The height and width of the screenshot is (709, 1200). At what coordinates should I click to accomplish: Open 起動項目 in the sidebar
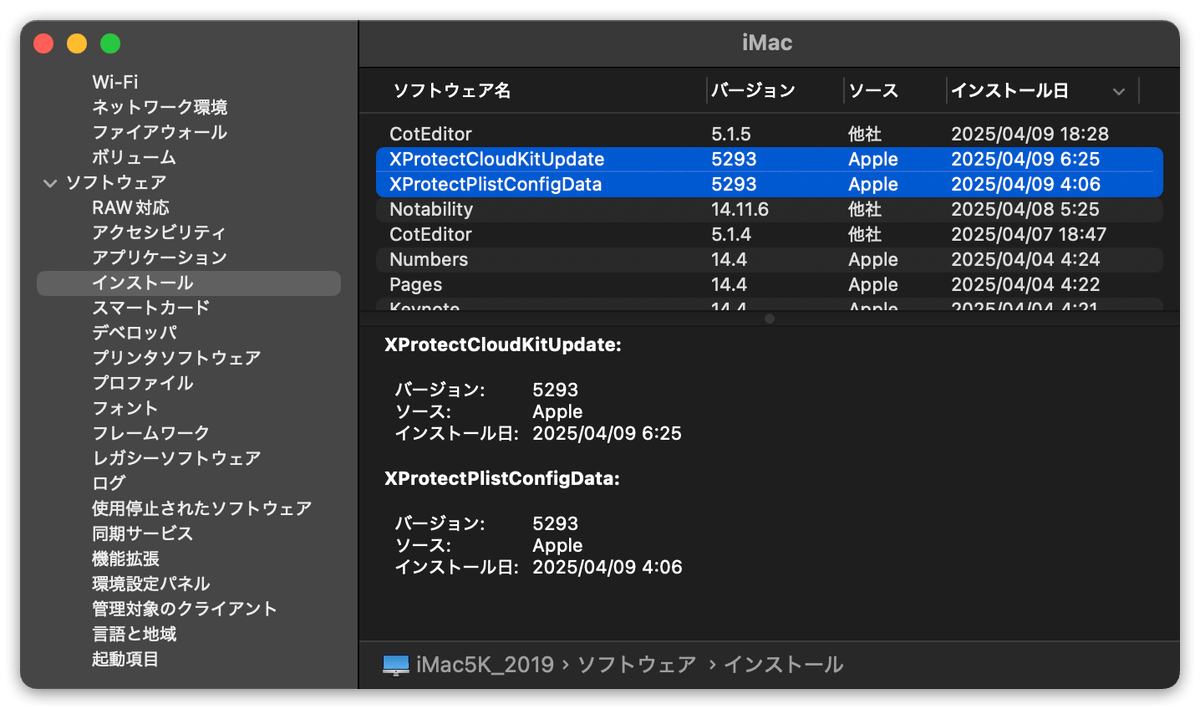(x=126, y=659)
